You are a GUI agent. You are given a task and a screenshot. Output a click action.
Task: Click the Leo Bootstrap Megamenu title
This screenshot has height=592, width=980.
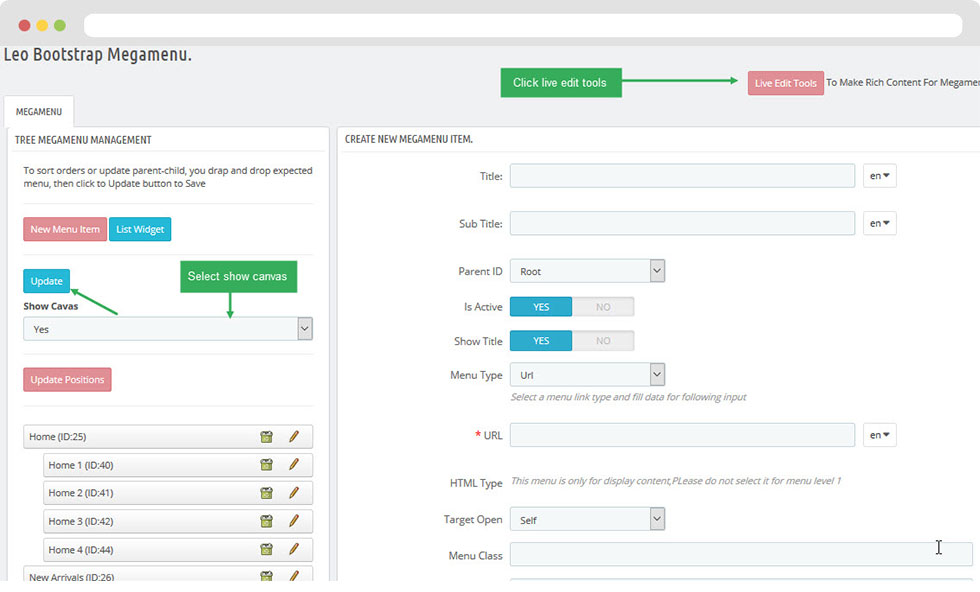(x=98, y=54)
